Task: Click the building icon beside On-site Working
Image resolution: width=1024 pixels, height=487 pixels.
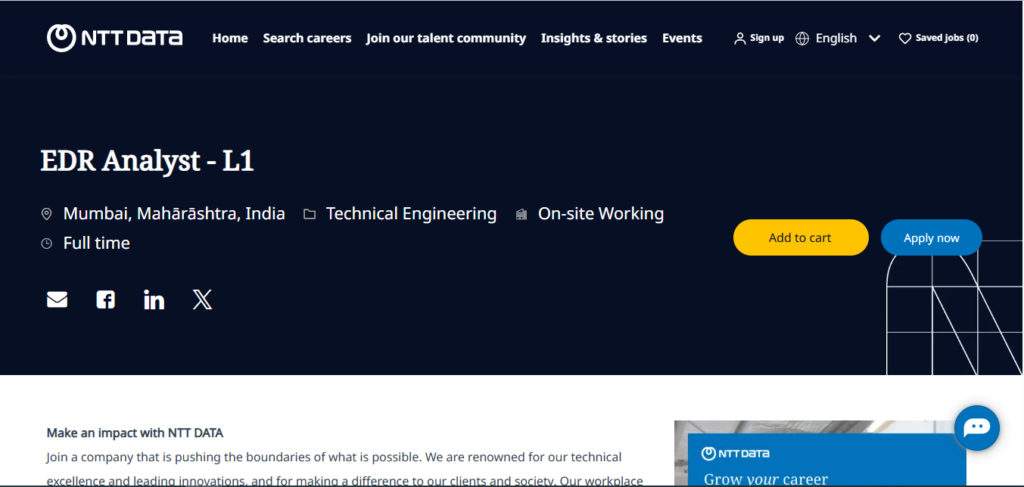Action: tap(521, 214)
